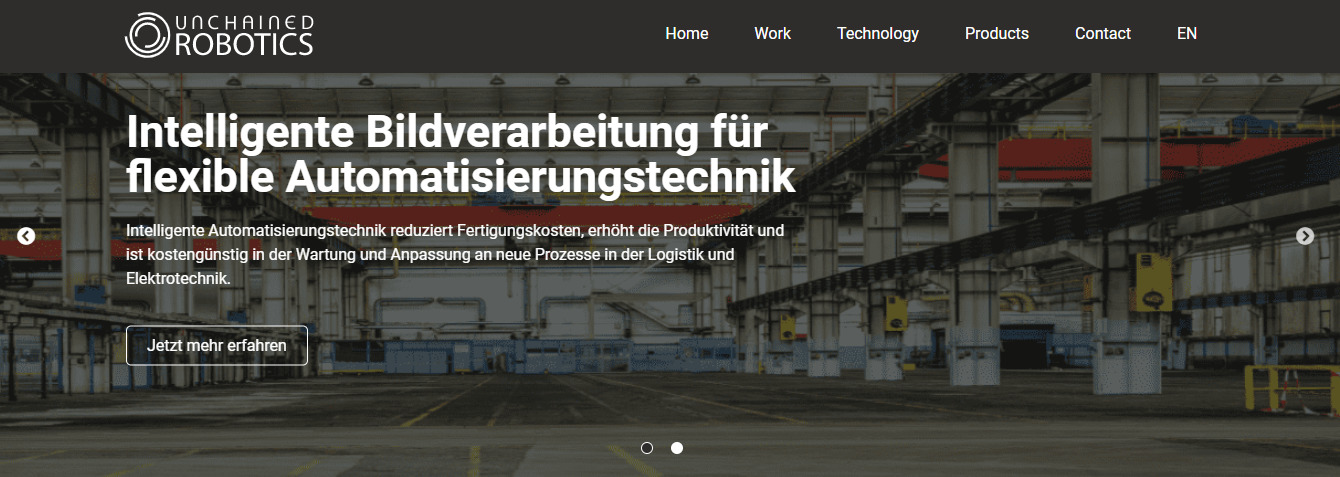Select the first carousel dot indicator
The image size is (1340, 477).
(647, 448)
